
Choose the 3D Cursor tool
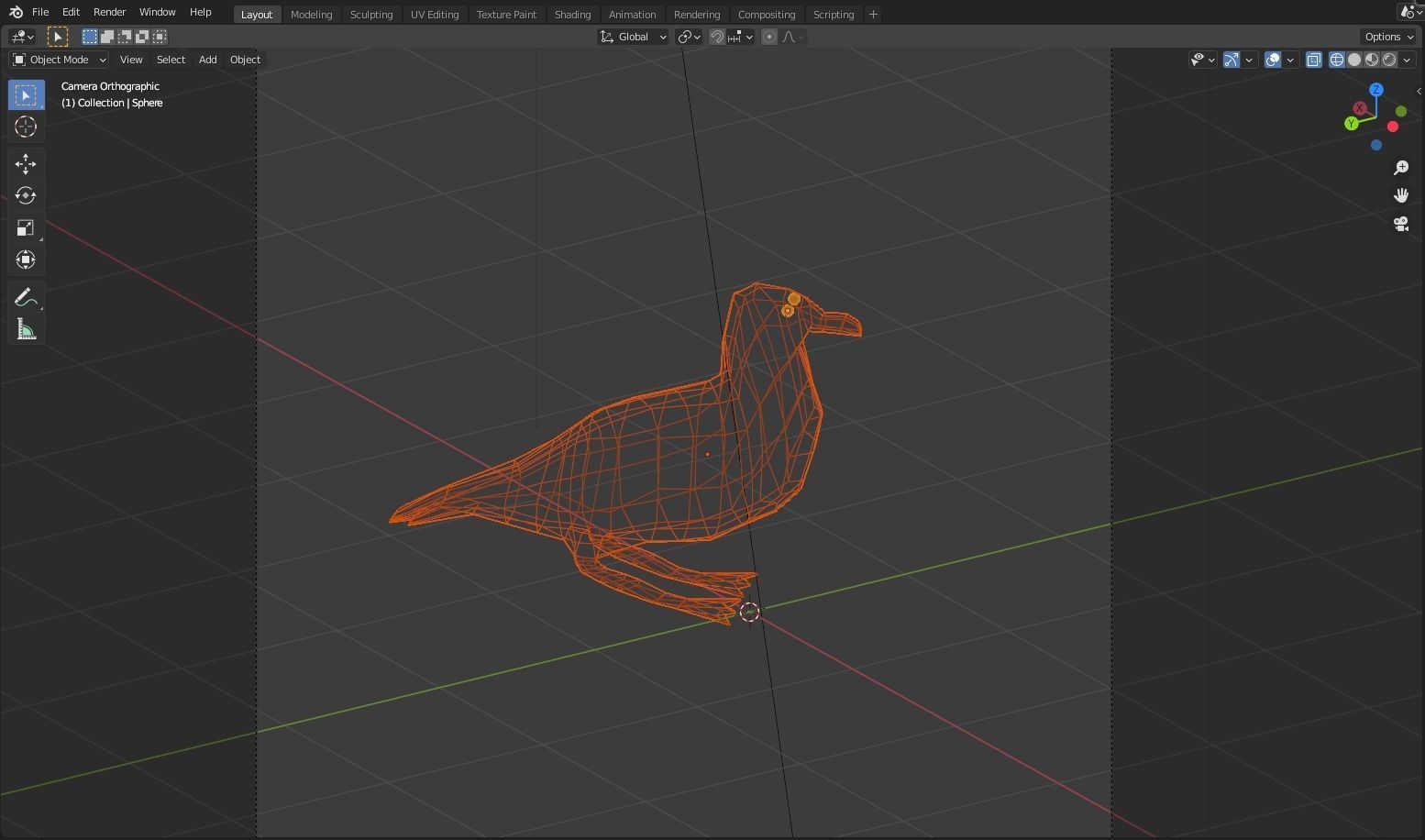[x=26, y=127]
